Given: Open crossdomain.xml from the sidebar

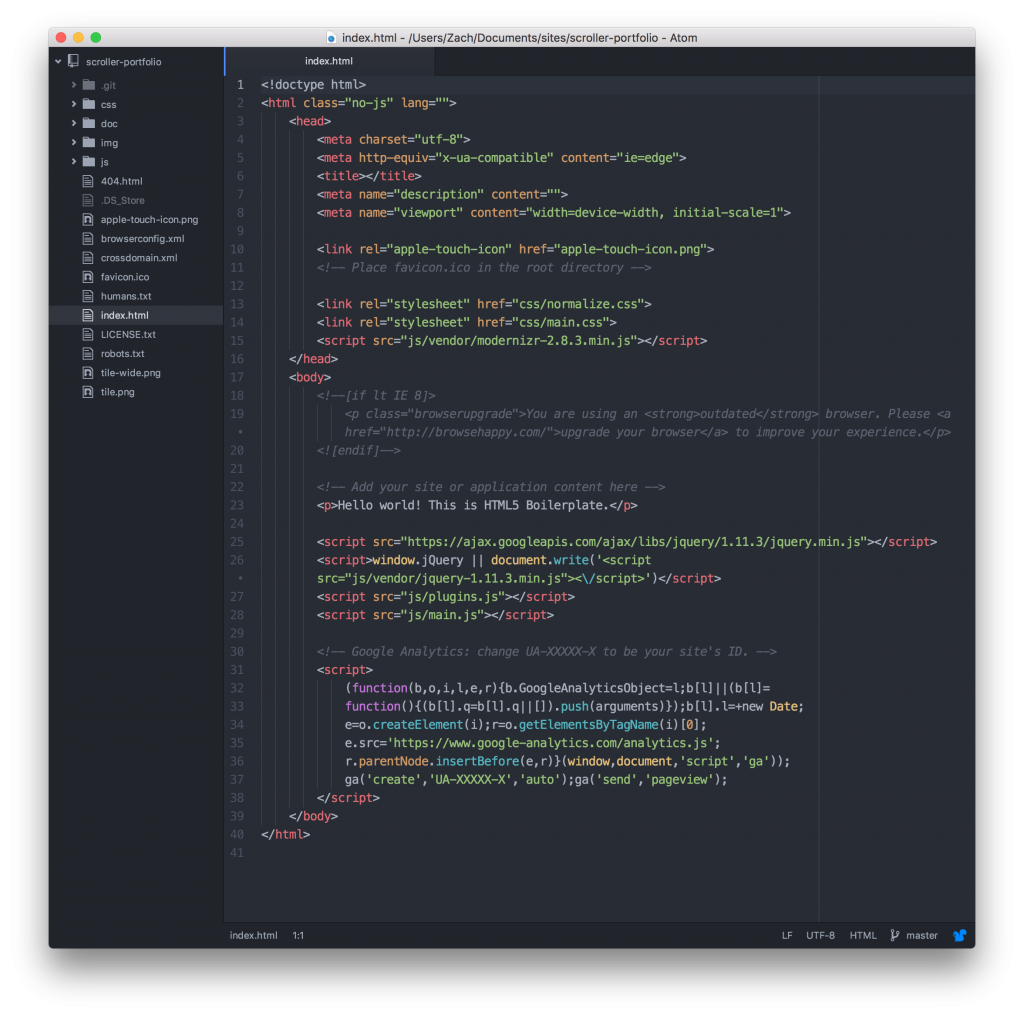Looking at the screenshot, I should 139,257.
